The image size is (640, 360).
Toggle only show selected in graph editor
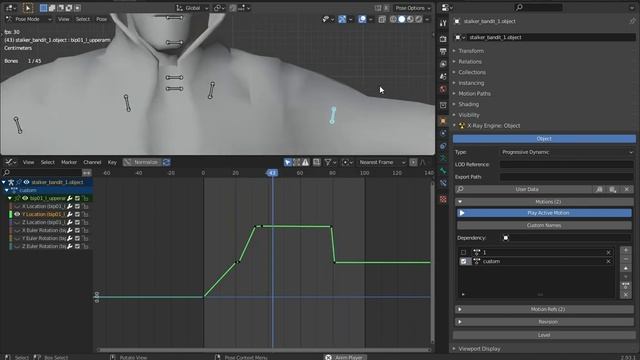(288, 162)
